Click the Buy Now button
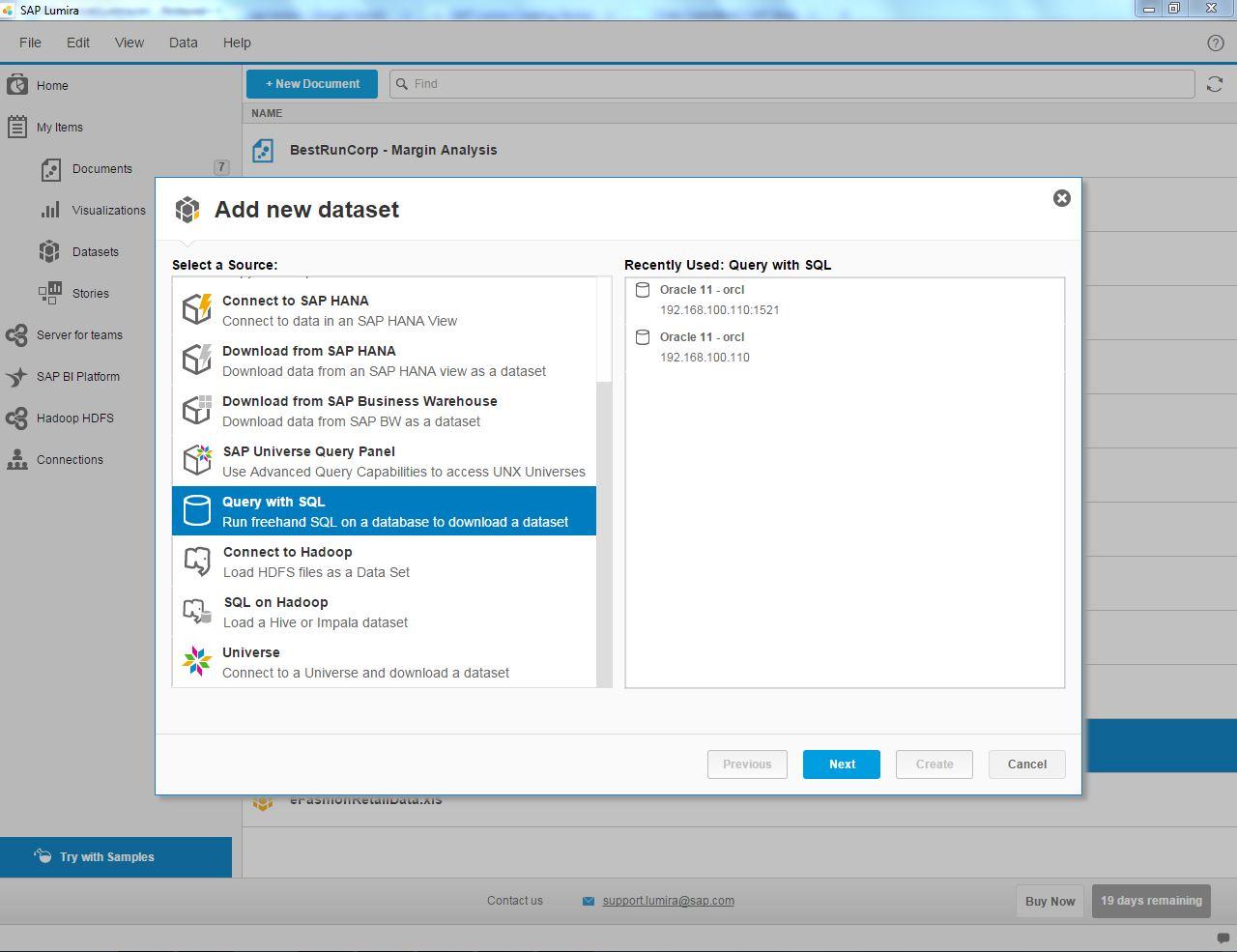 coord(1050,901)
